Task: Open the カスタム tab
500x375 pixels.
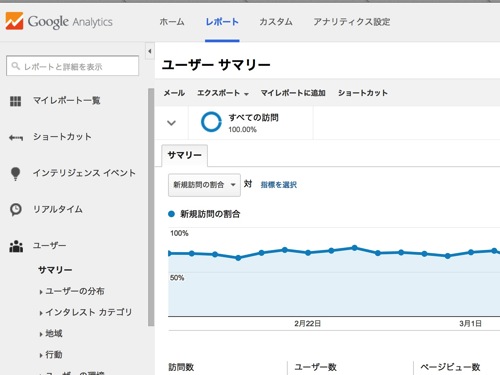Action: [276, 22]
